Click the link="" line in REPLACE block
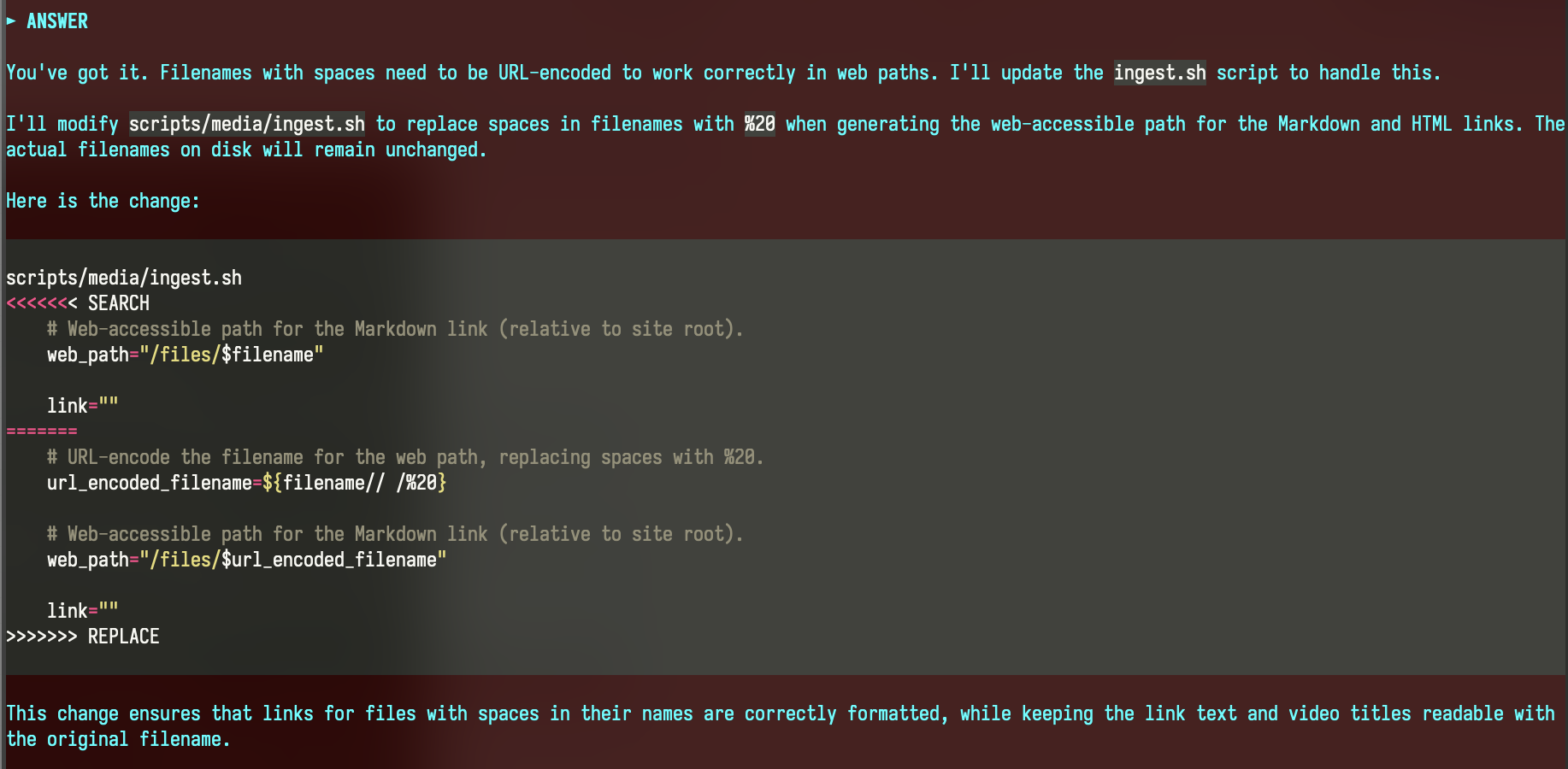1568x769 pixels. coord(83,611)
